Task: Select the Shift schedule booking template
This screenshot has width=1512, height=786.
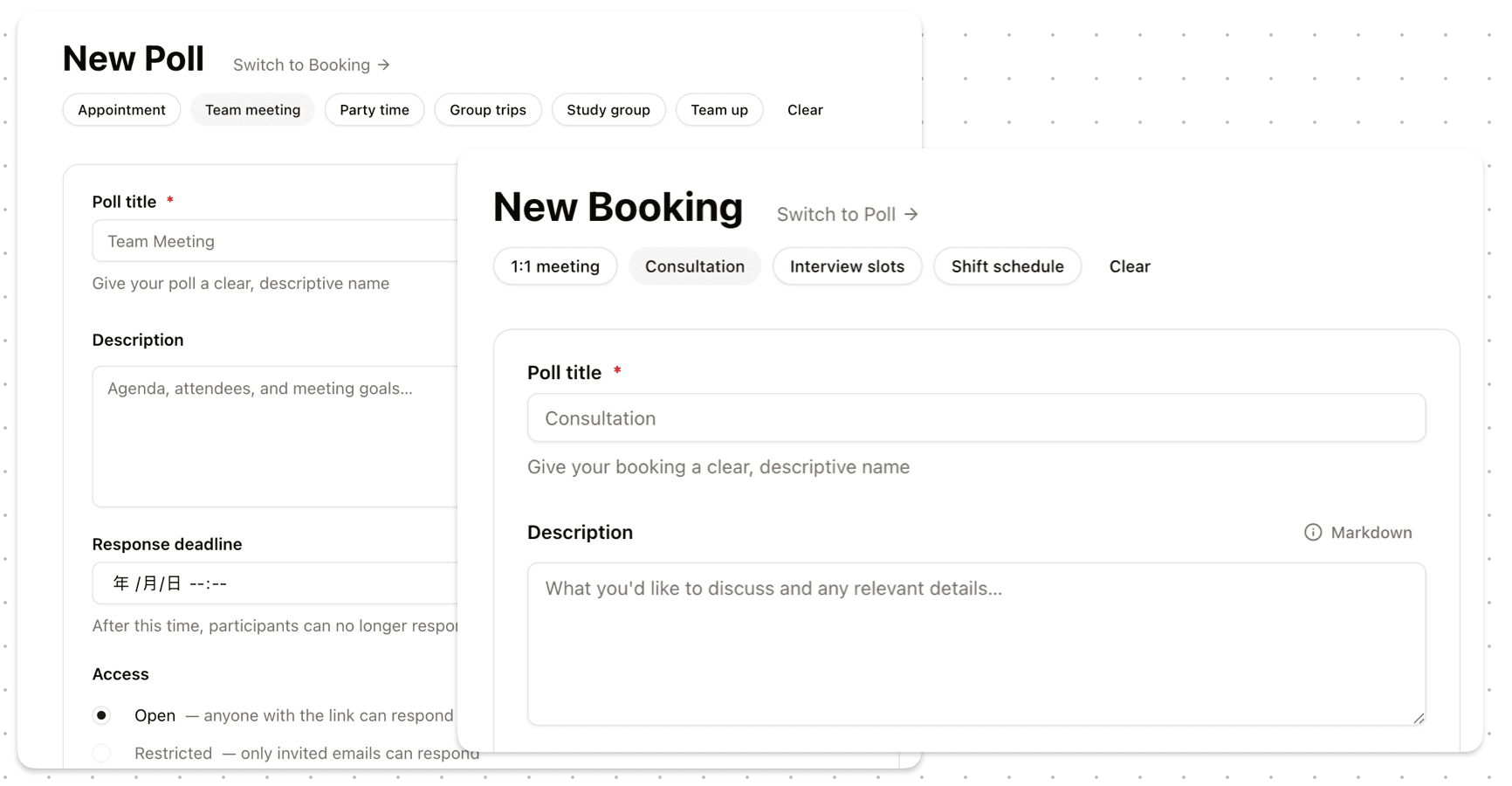Action: click(x=1007, y=265)
